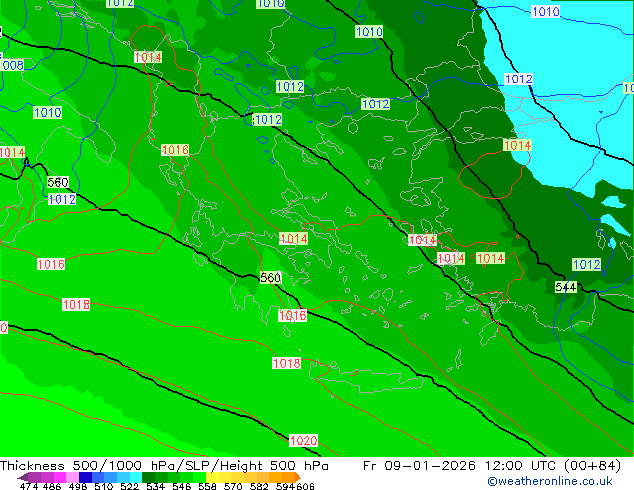Click the legend value 474
Image resolution: width=634 pixels, height=490 pixels.
tap(29, 486)
